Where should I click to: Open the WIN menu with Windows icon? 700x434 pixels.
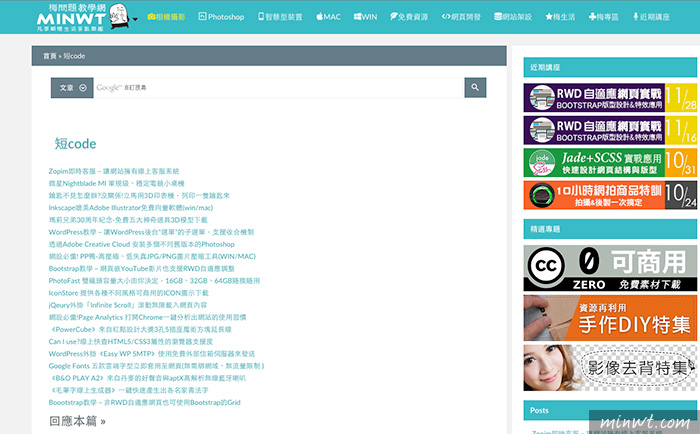pos(365,17)
